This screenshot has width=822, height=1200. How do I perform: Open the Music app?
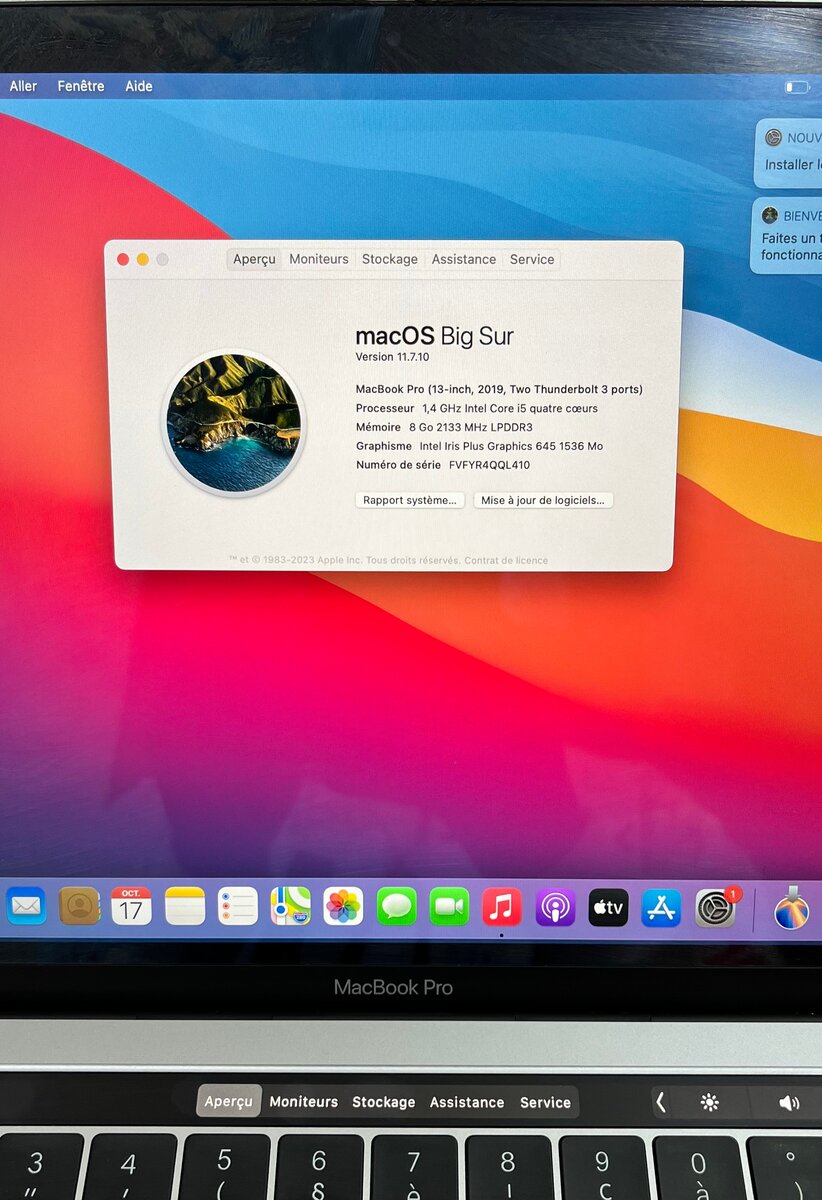(502, 907)
